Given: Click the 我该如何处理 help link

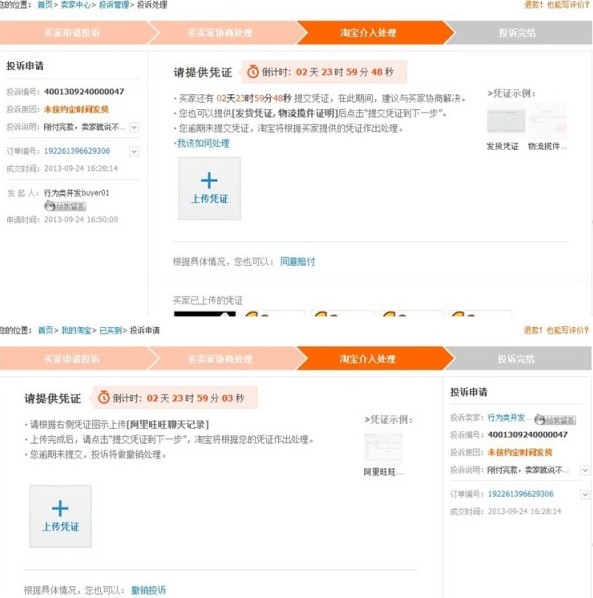Looking at the screenshot, I should tap(203, 143).
